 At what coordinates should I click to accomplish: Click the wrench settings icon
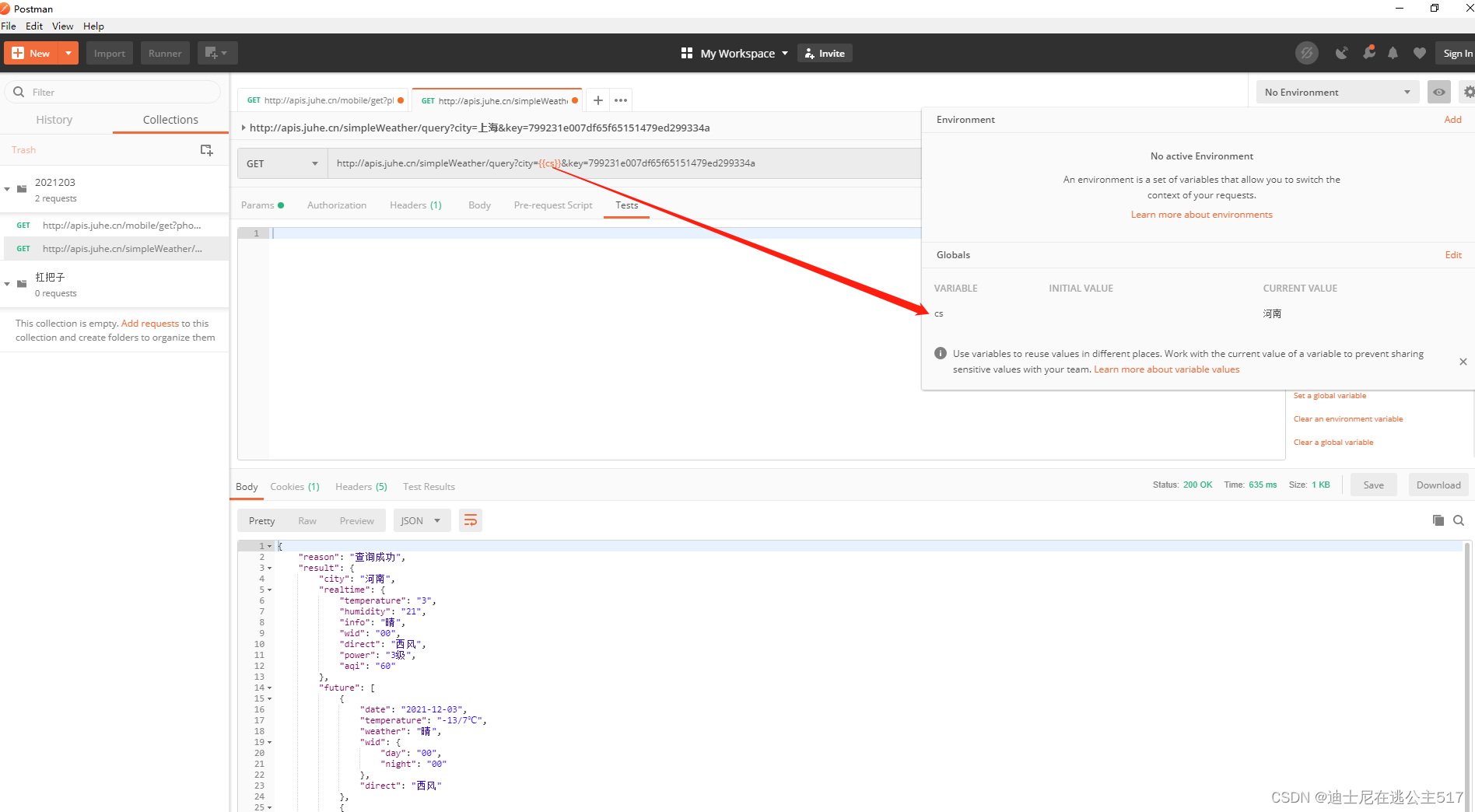pos(1368,53)
